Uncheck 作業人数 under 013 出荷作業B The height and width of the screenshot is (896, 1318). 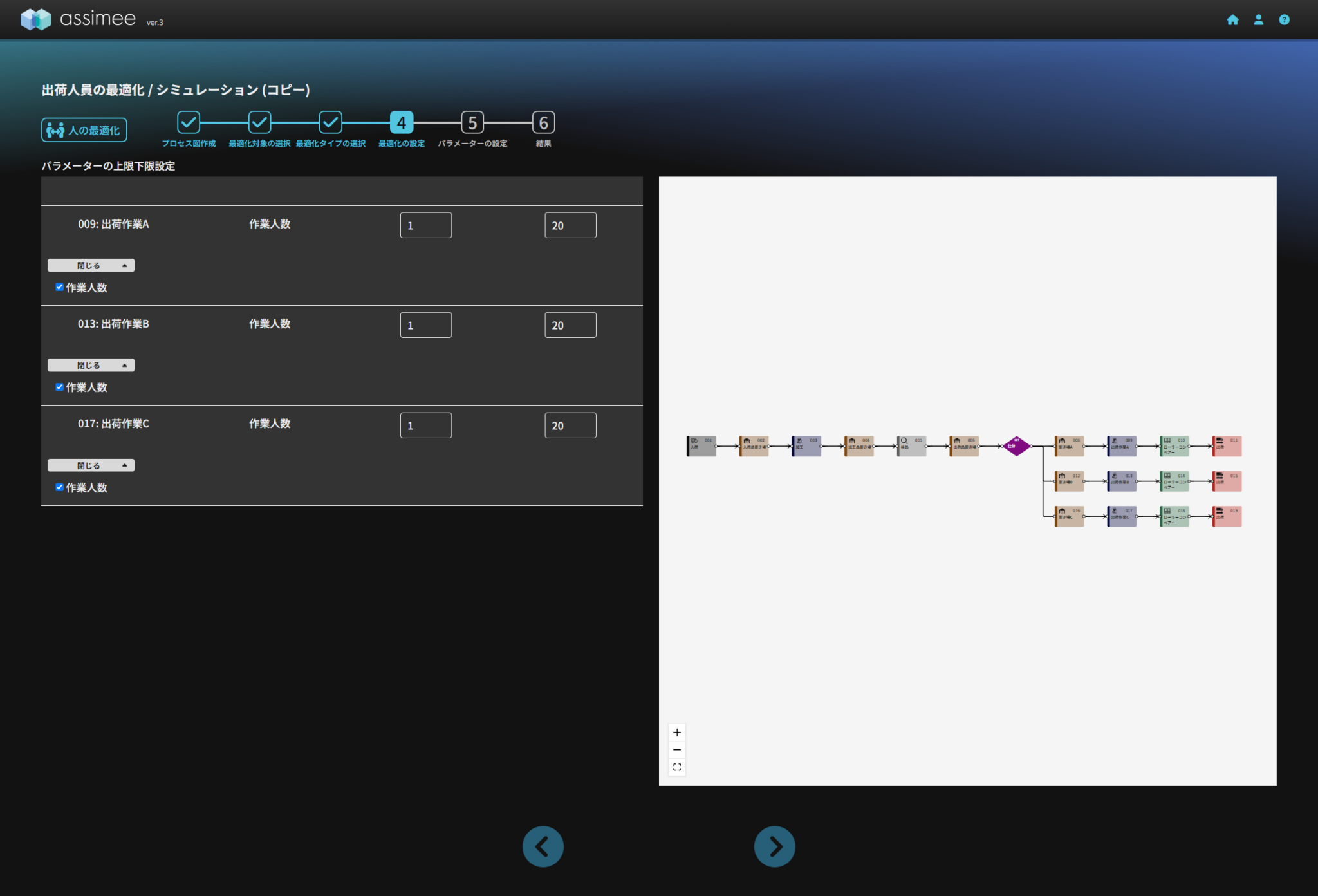coord(60,387)
